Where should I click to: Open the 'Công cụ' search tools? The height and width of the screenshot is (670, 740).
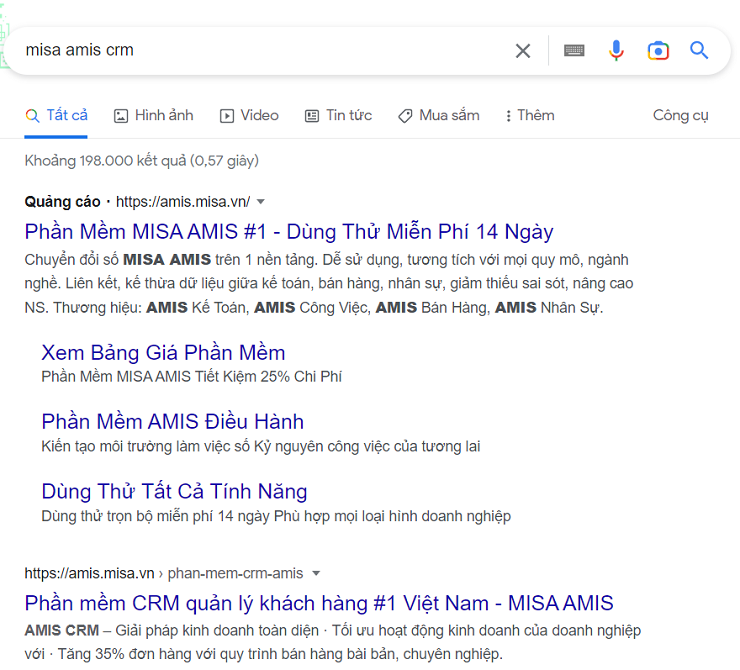681,116
